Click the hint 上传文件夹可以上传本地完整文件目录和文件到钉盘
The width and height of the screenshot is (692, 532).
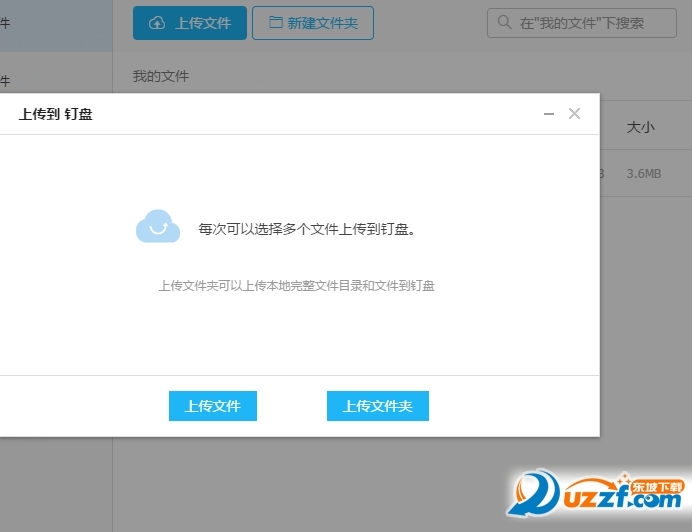click(297, 286)
